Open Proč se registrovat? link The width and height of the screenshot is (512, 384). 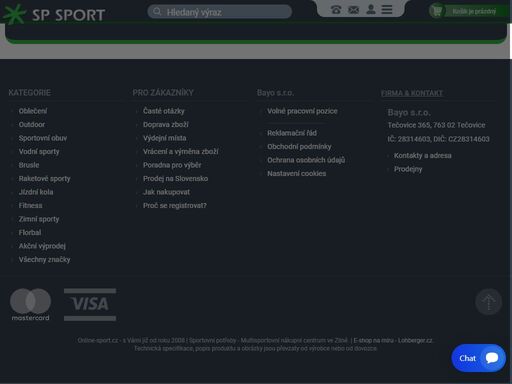(x=175, y=206)
